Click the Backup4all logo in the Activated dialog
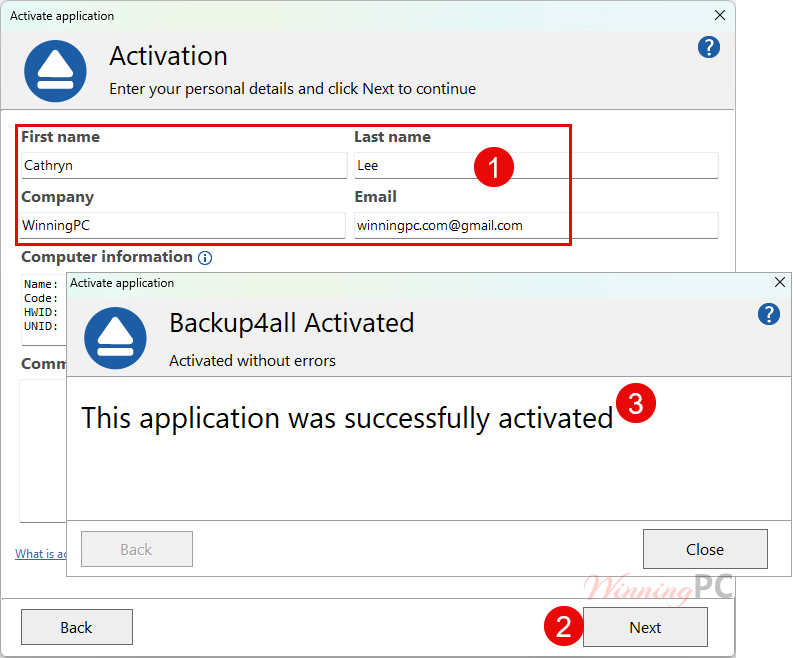This screenshot has height=658, width=793. pos(115,338)
